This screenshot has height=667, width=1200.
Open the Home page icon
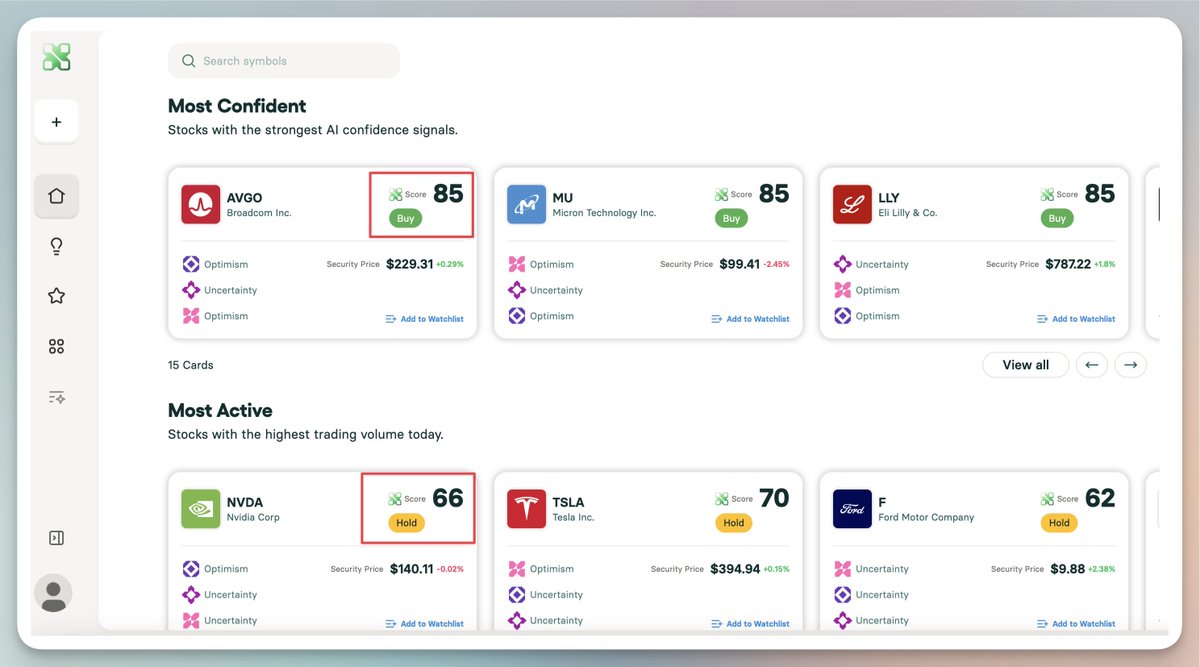(x=56, y=196)
